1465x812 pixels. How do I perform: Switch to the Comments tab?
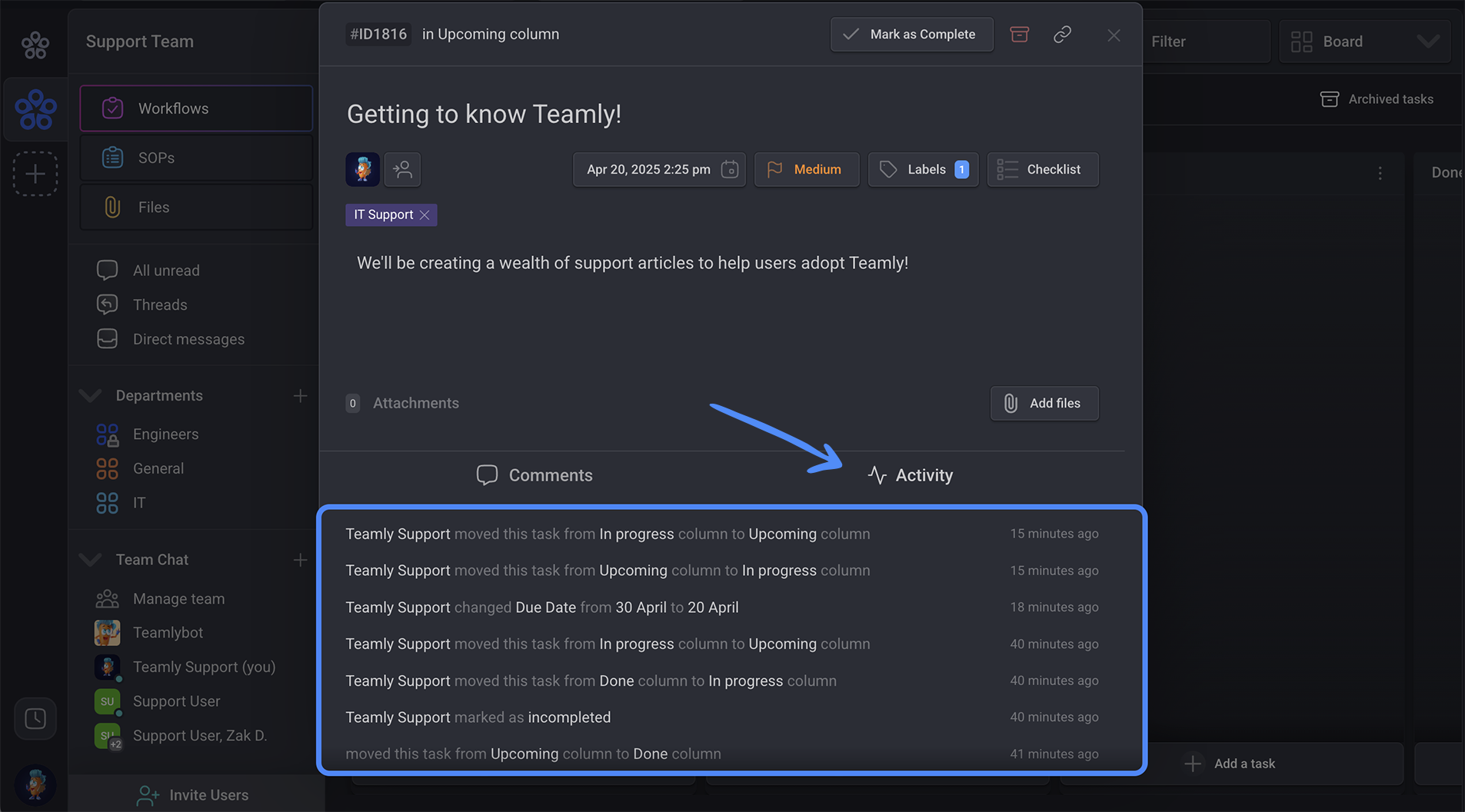pos(534,475)
